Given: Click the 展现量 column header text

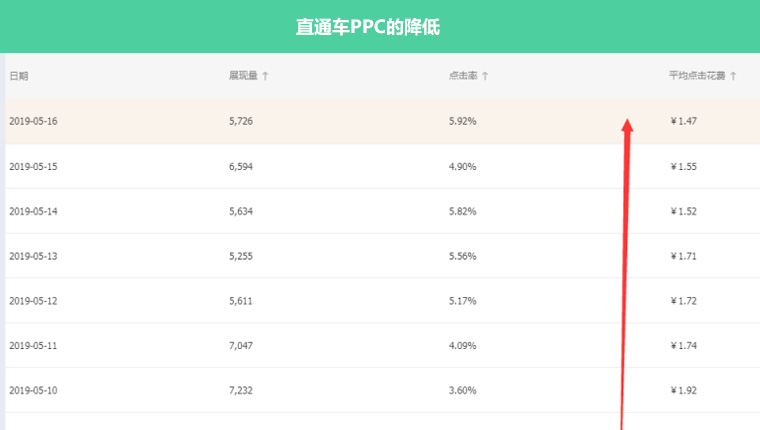Looking at the screenshot, I should 243,76.
